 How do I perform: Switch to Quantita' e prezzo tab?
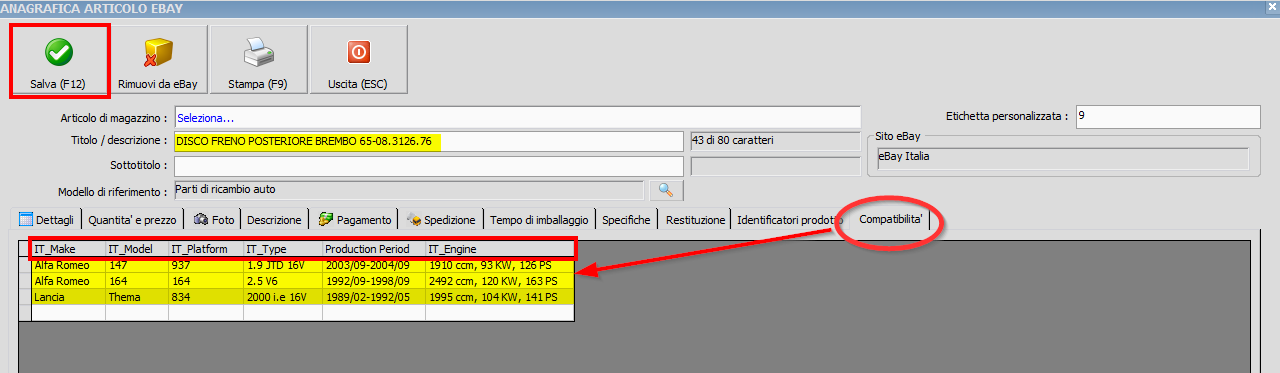133,219
